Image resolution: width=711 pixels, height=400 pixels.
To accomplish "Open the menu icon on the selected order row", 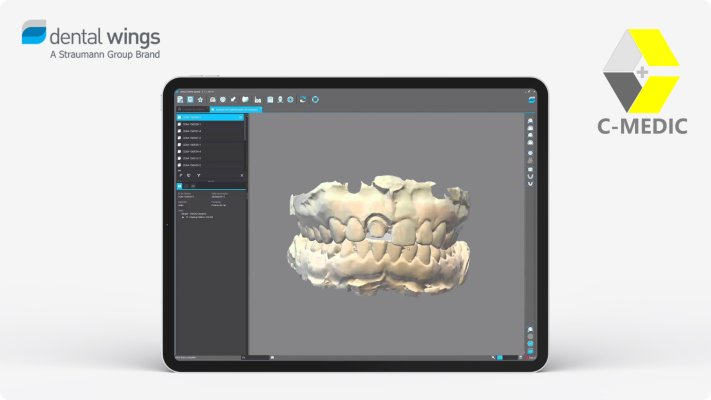I will pyautogui.click(x=240, y=117).
